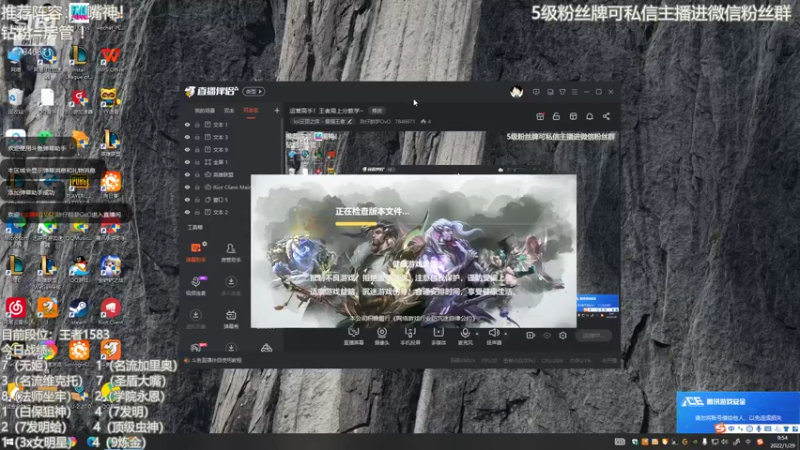Open the message icon in title bar
800x450 pixels.
[x=536, y=92]
